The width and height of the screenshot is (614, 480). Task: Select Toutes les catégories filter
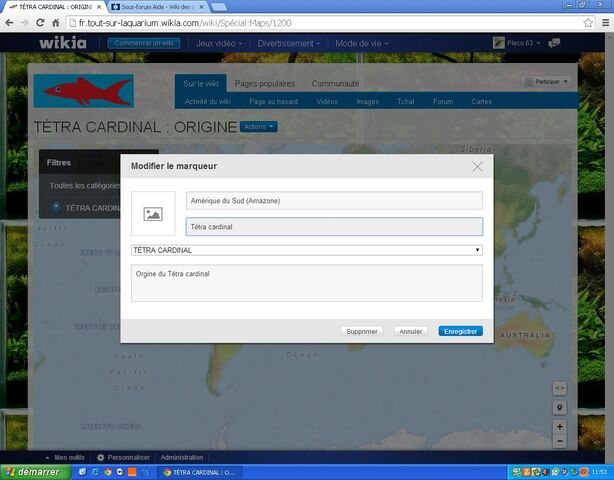pyautogui.click(x=84, y=186)
